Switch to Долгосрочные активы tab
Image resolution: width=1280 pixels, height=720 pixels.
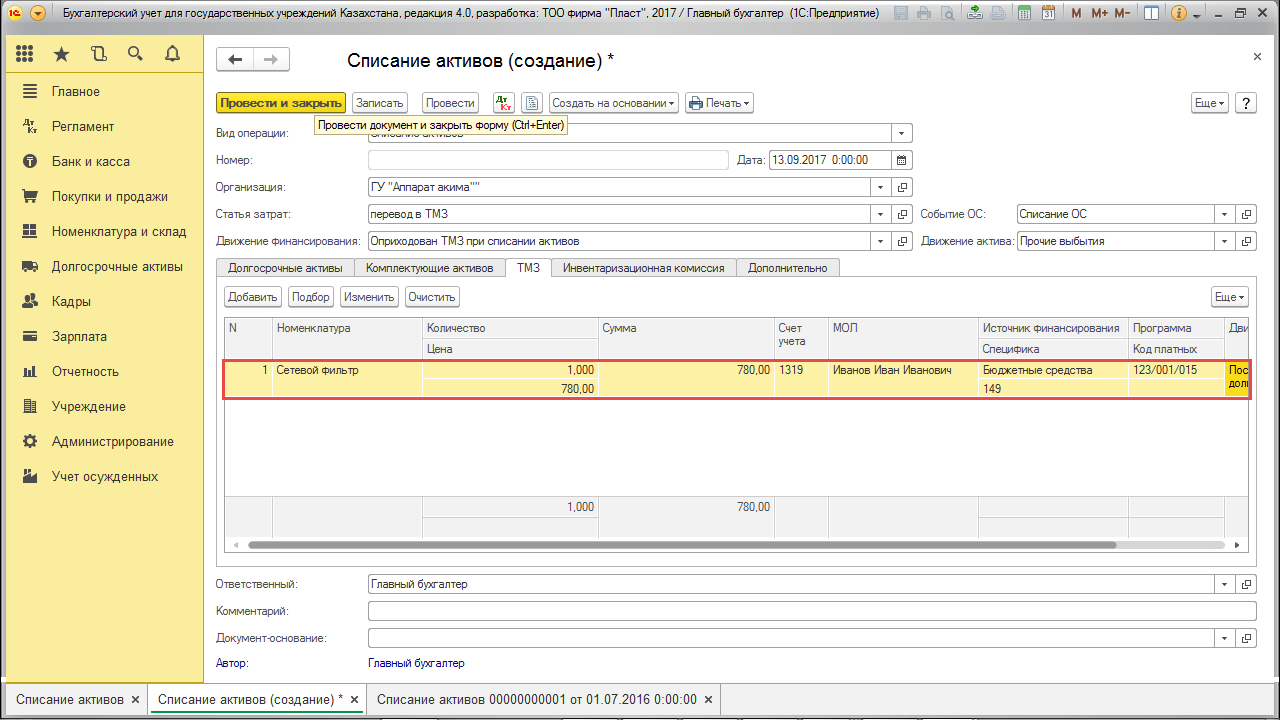285,268
